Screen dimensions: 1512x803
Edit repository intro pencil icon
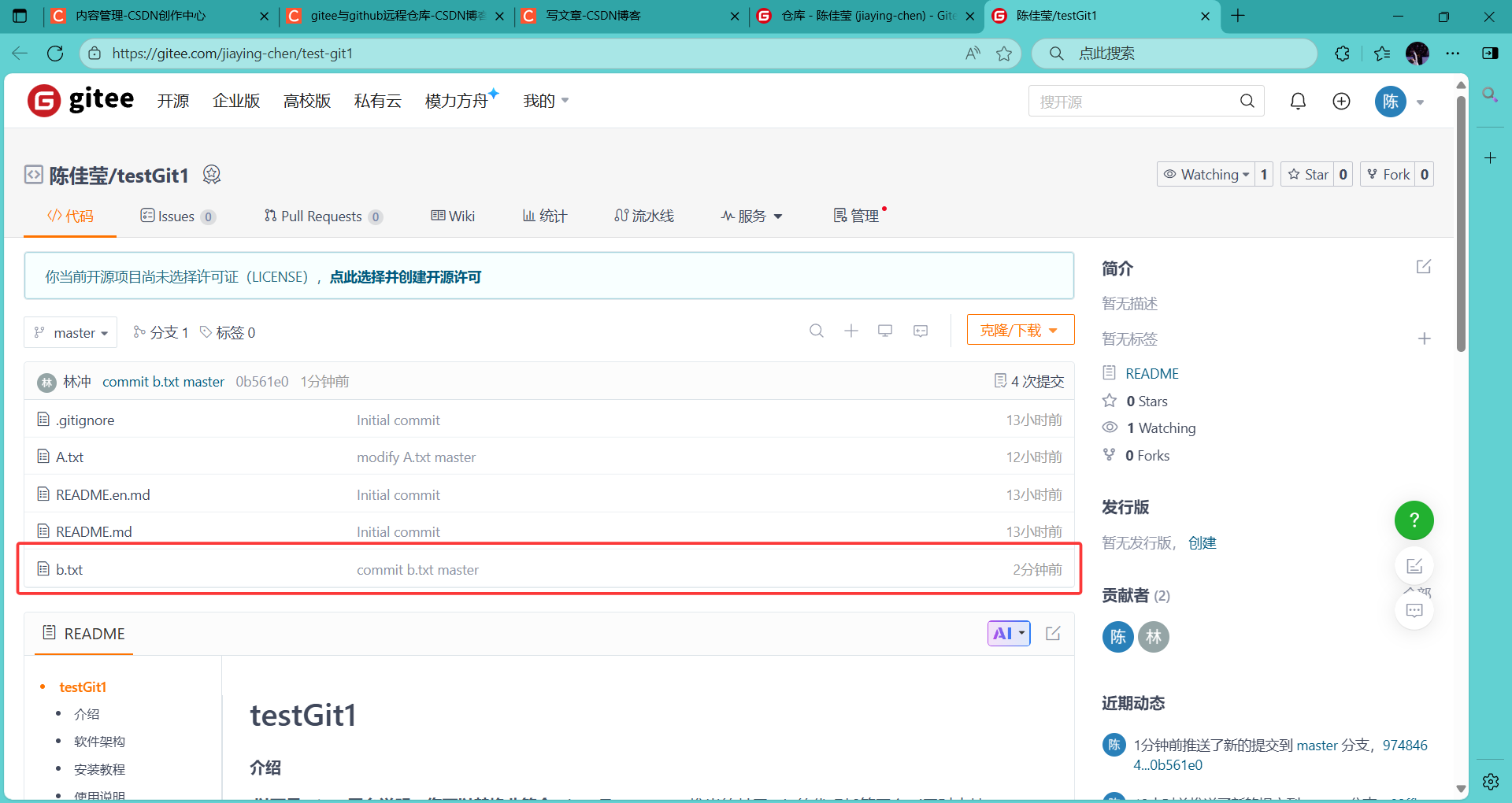pos(1424,267)
